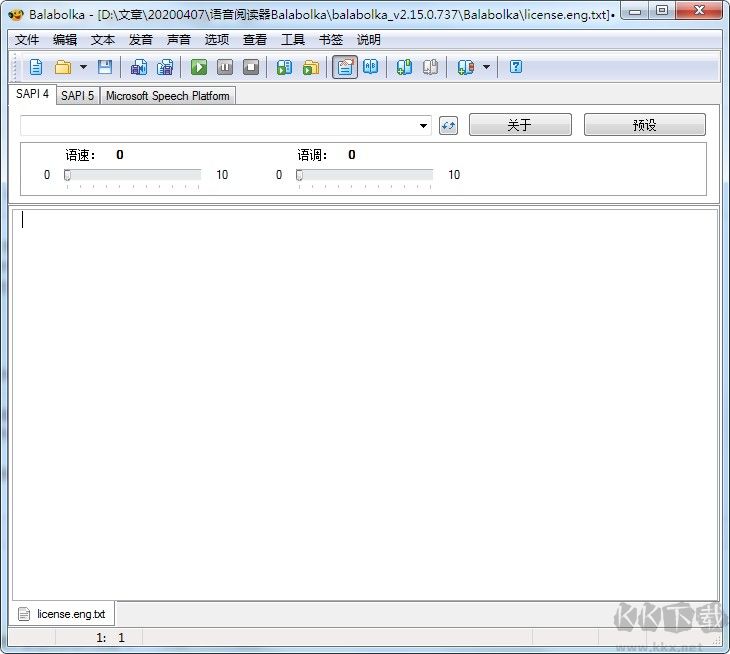Minimize the Balabolka window
The height and width of the screenshot is (654, 730).
[635, 11]
